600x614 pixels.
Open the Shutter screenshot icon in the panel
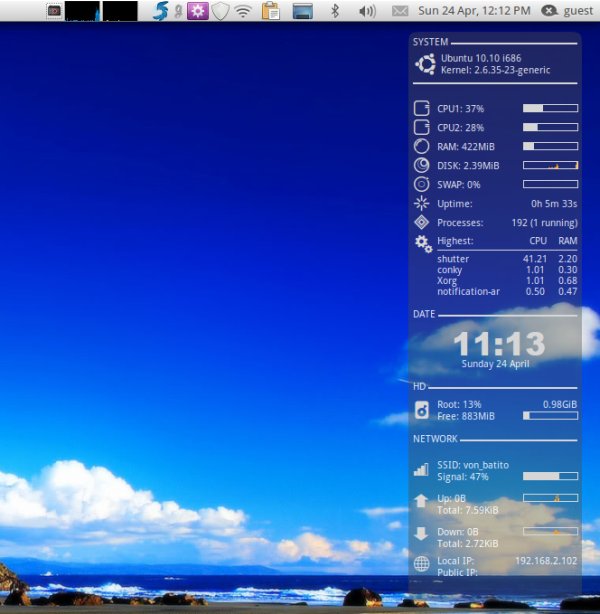(x=54, y=11)
